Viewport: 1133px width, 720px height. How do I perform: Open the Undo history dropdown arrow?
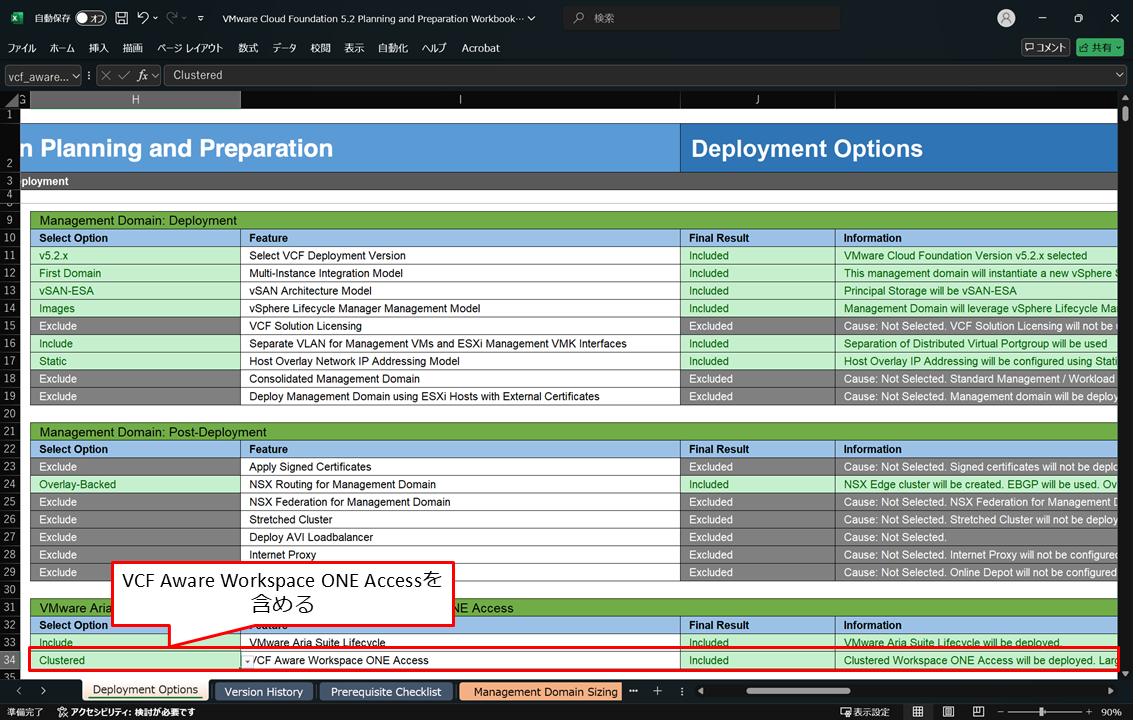[155, 18]
